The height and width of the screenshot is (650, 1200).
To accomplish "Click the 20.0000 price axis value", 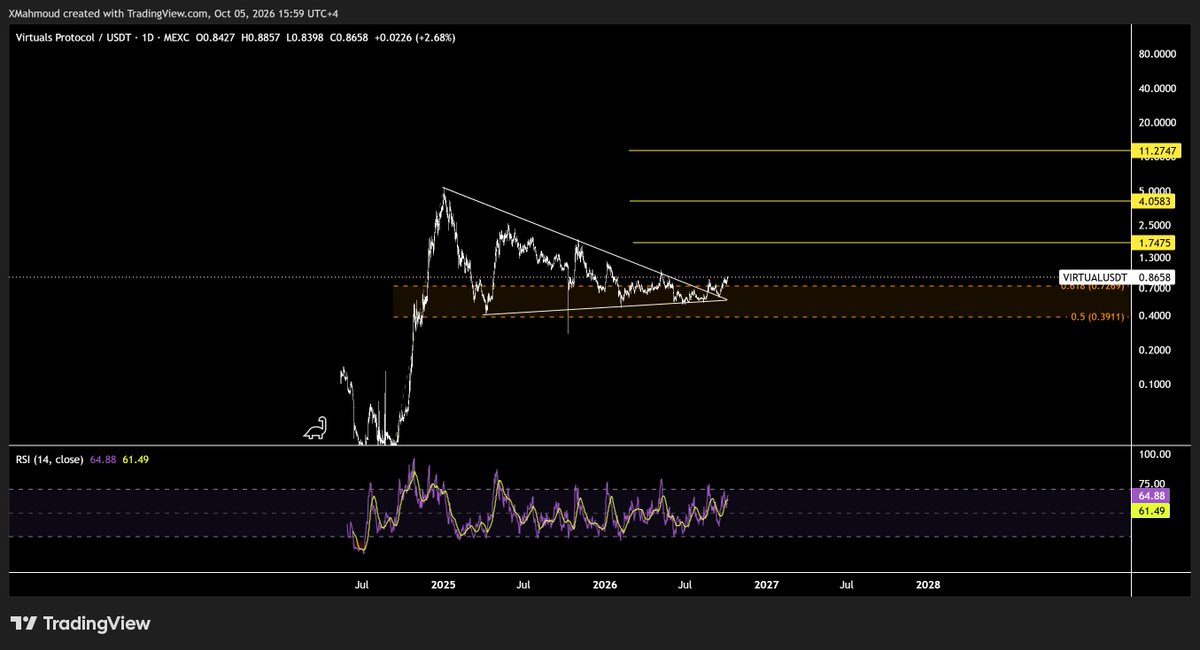I will [x=1159, y=122].
